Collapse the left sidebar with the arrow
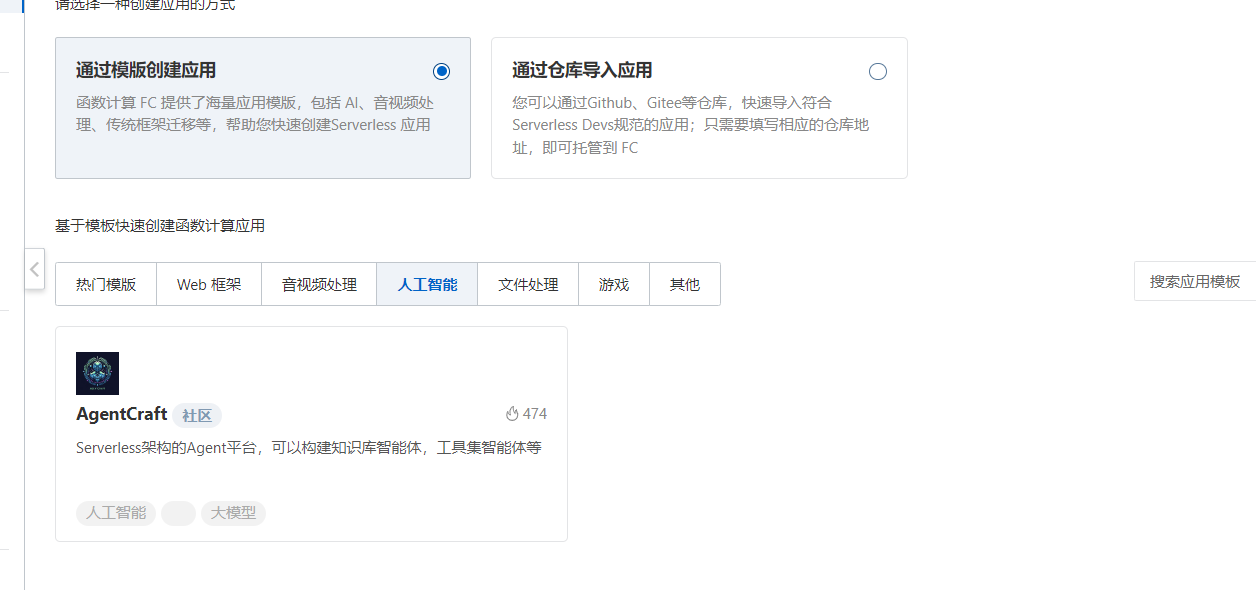Viewport: 1256px width, 590px height. click(x=34, y=269)
